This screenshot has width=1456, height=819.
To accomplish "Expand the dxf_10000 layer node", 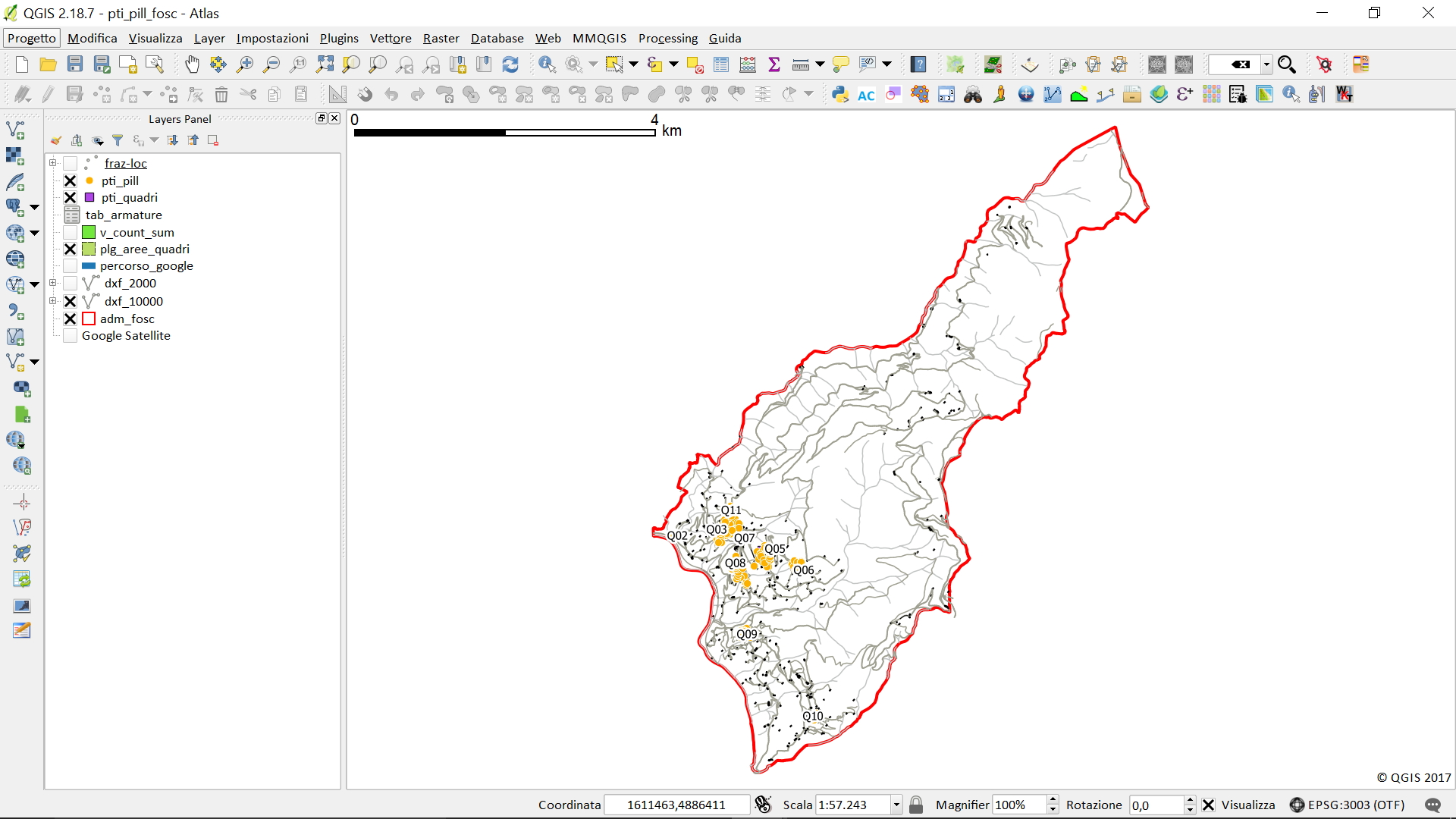I will (53, 301).
